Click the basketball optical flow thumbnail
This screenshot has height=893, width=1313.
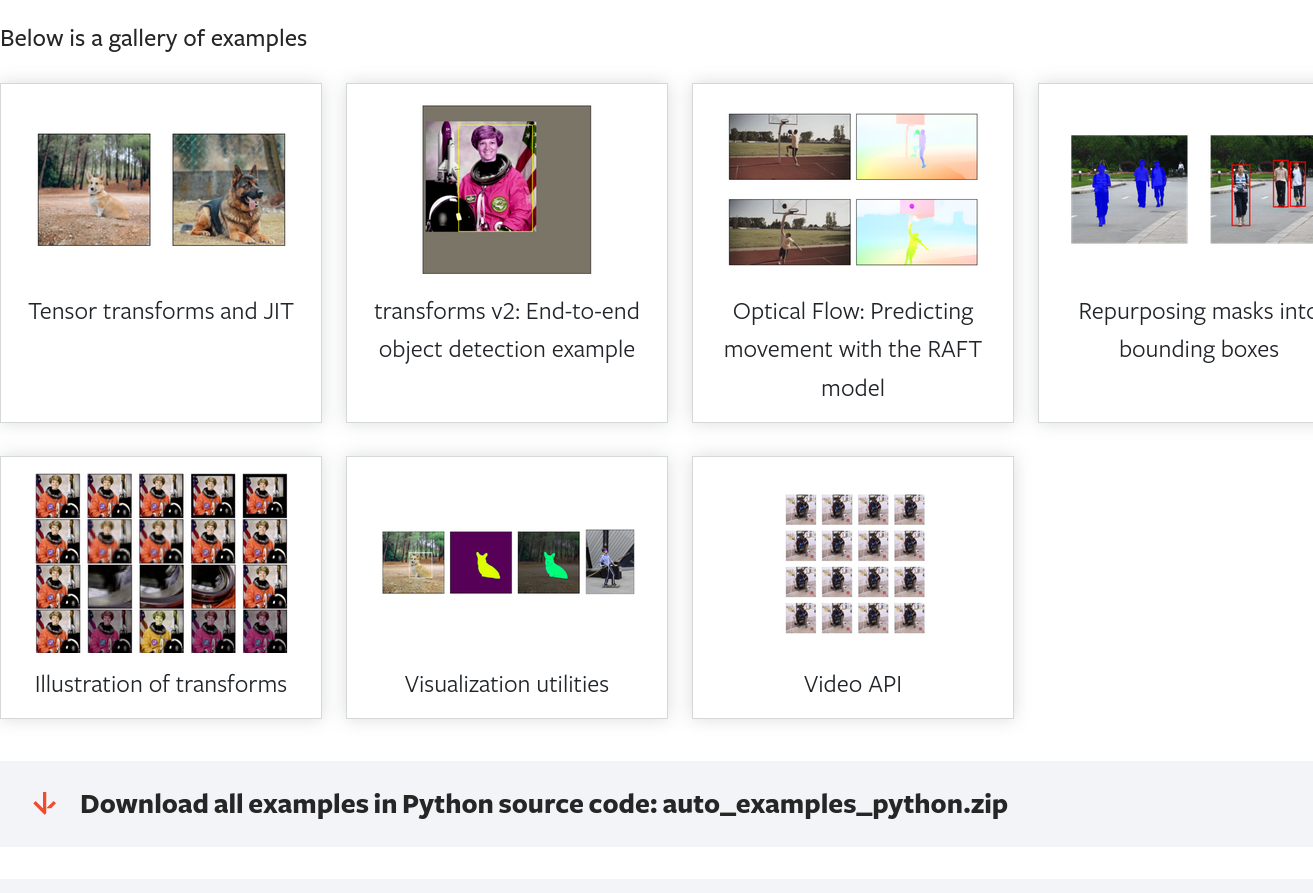click(x=853, y=189)
